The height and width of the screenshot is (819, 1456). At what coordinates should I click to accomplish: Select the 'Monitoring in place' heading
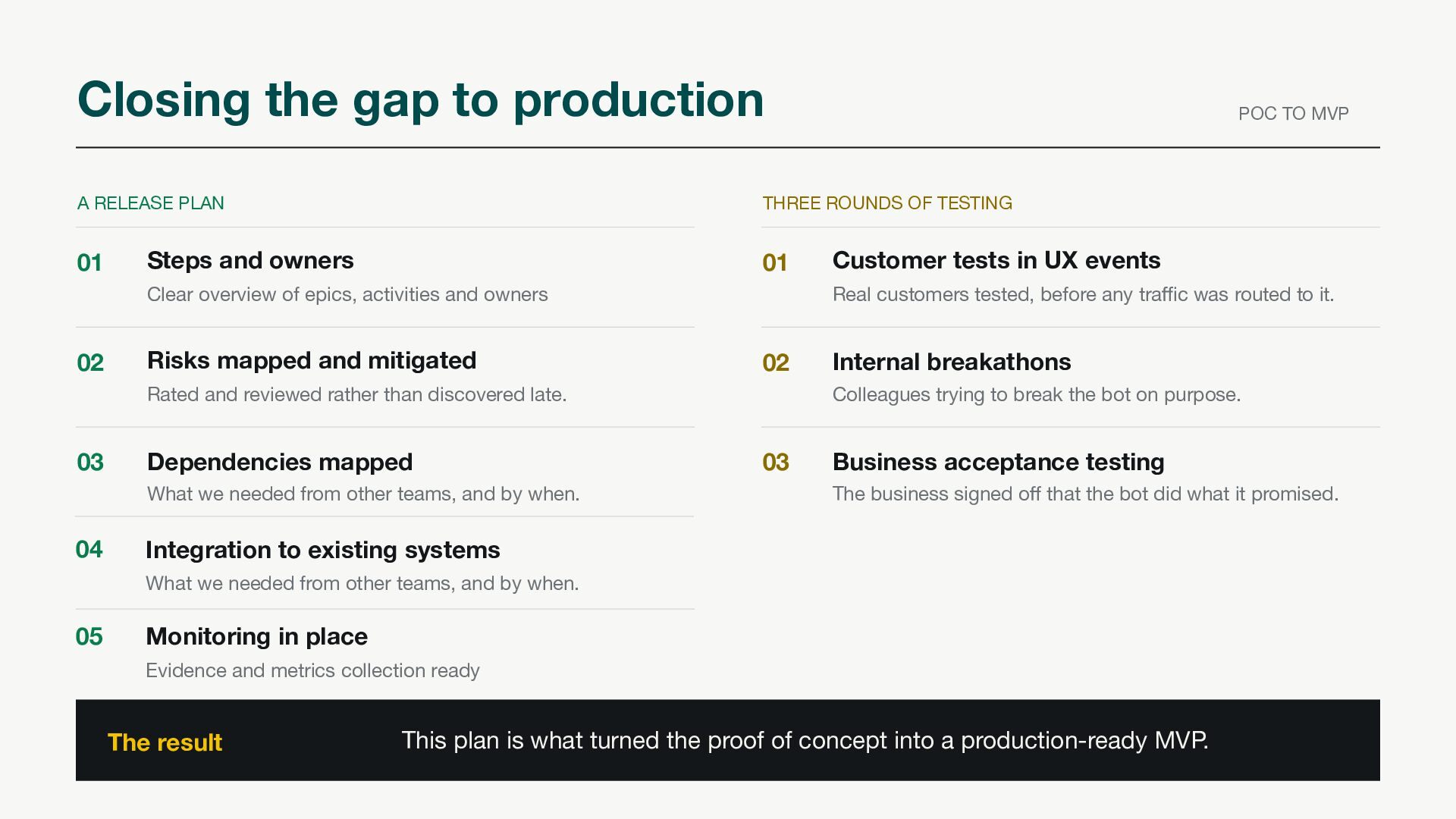click(x=256, y=636)
